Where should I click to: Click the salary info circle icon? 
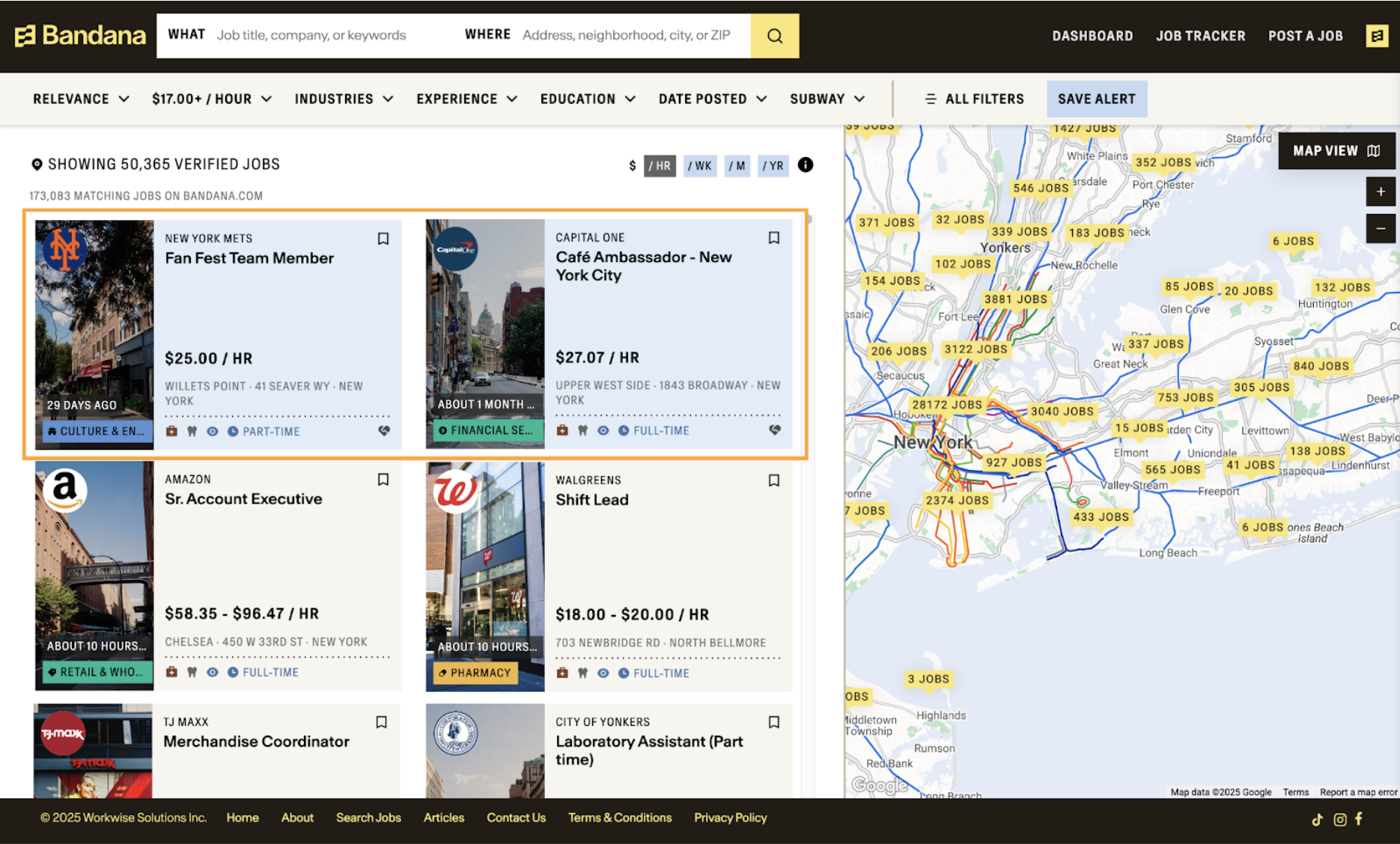(806, 165)
